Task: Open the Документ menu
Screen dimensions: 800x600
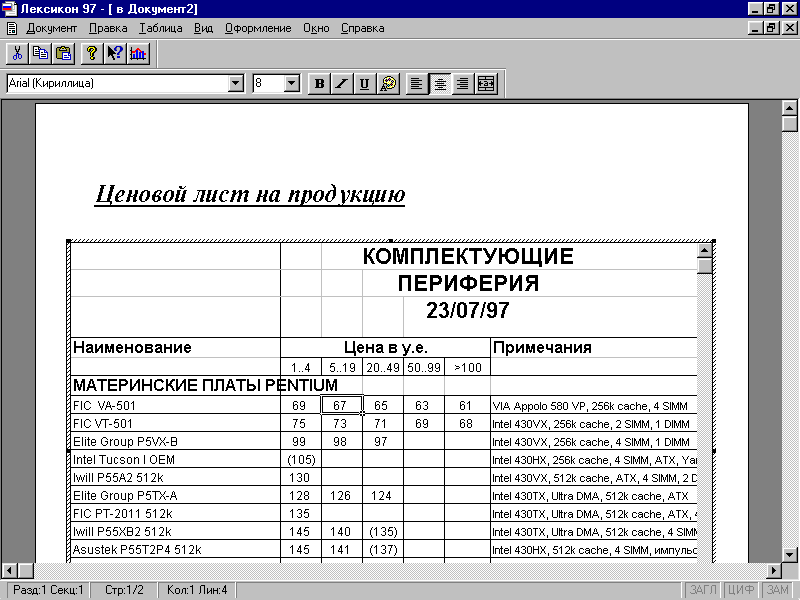Action: (52, 29)
